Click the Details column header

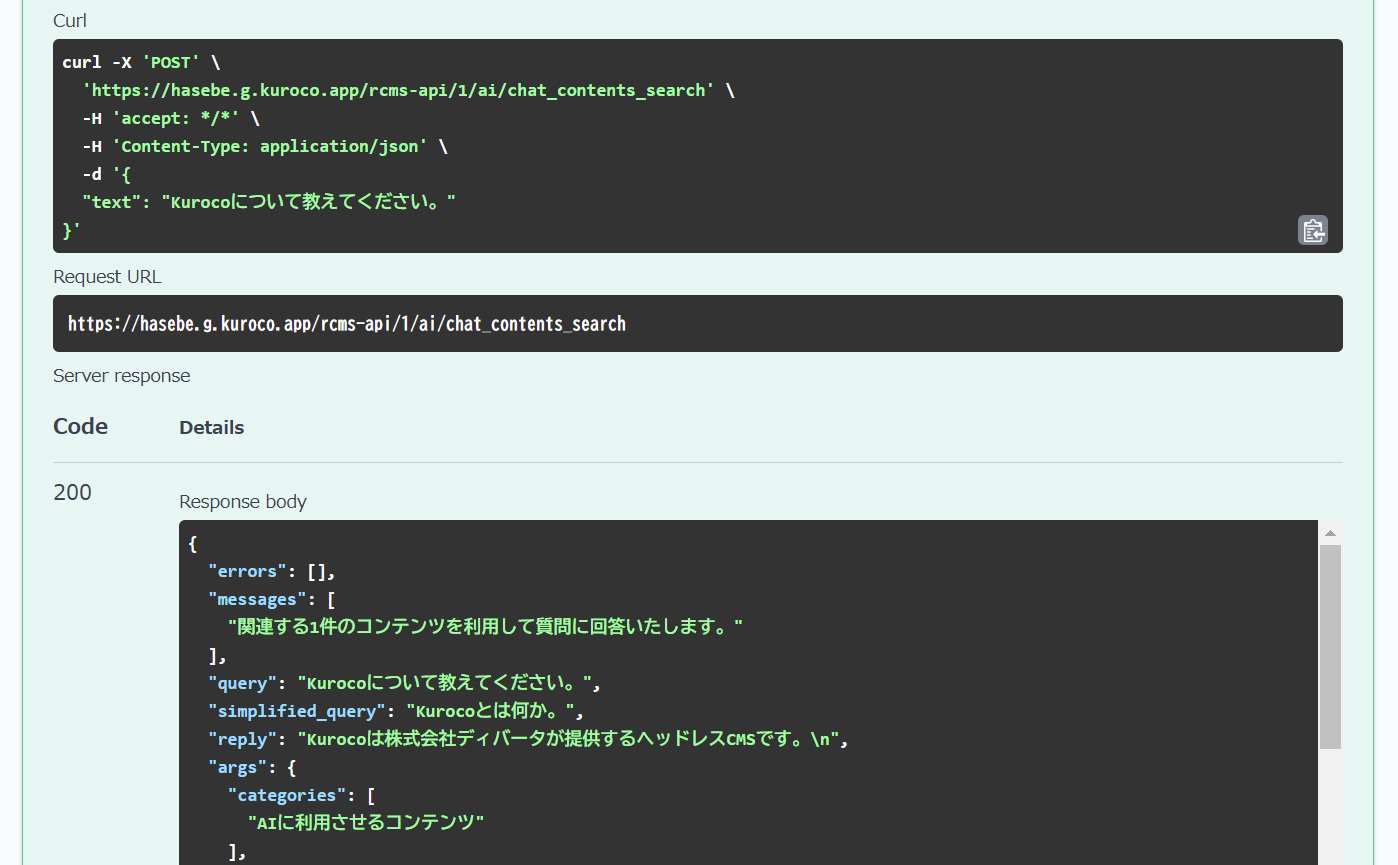click(x=211, y=427)
